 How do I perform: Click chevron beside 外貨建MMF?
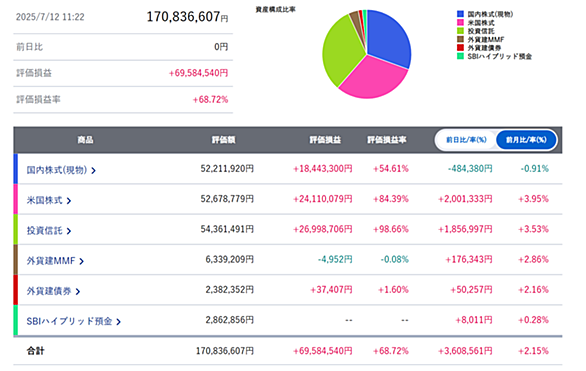[x=81, y=262]
